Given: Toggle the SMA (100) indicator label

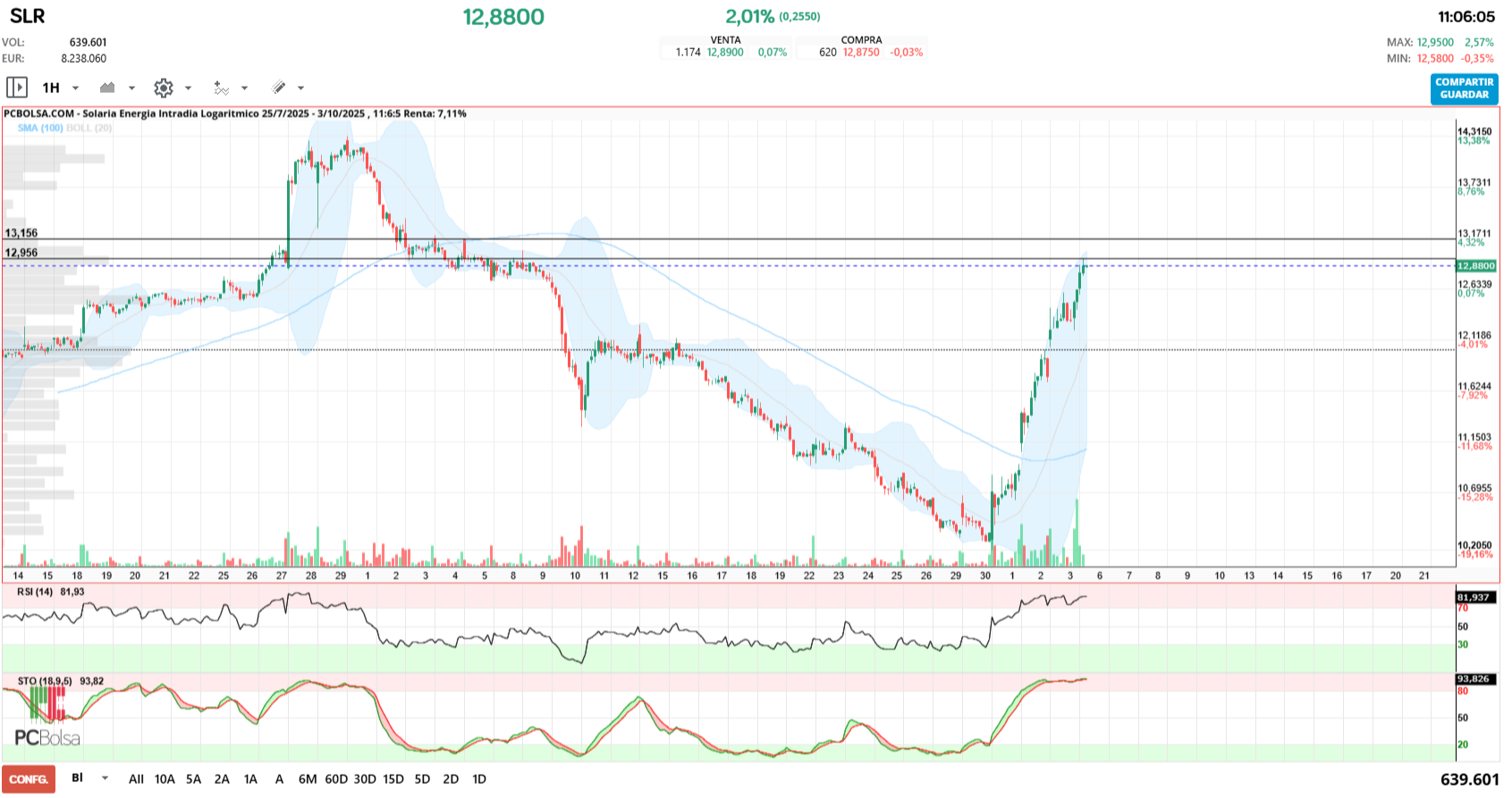Looking at the screenshot, I should point(40,128).
